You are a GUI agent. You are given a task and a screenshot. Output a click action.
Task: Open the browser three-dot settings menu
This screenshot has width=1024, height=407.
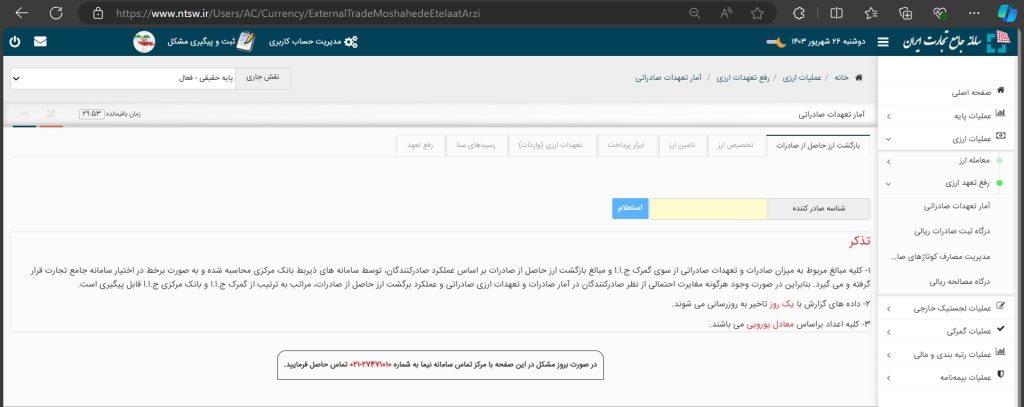974,13
